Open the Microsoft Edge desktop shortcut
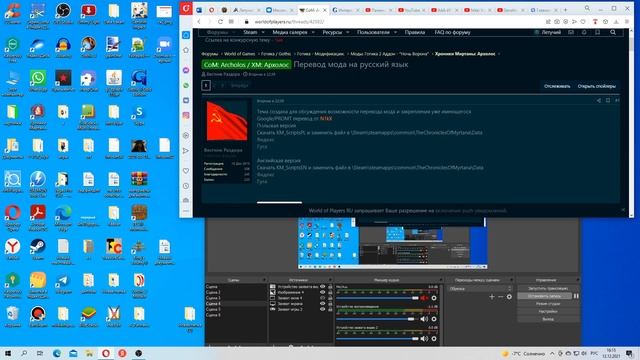Viewport: 640px width, 360px height. (x=63, y=216)
